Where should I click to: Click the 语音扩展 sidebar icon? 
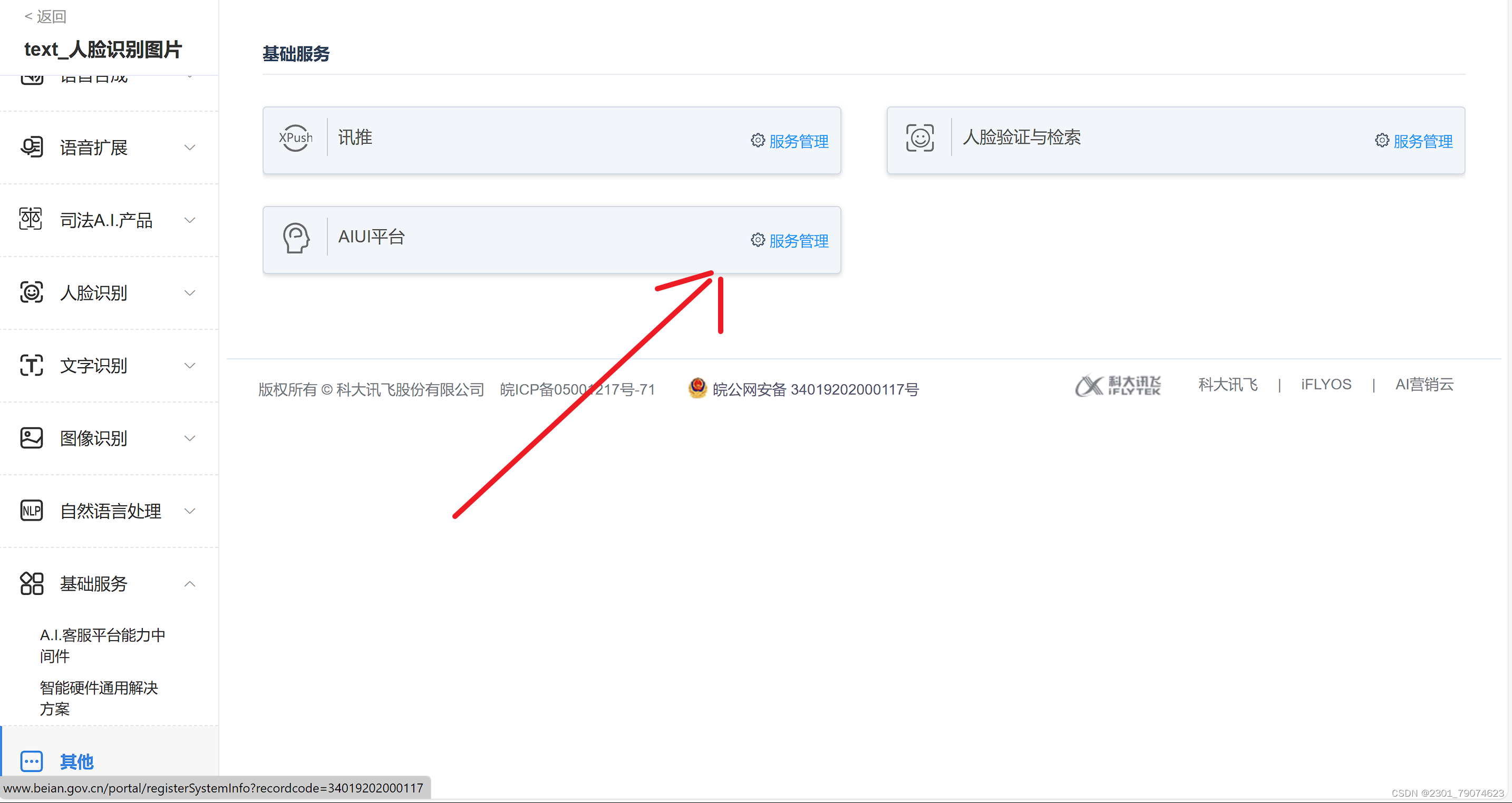32,146
